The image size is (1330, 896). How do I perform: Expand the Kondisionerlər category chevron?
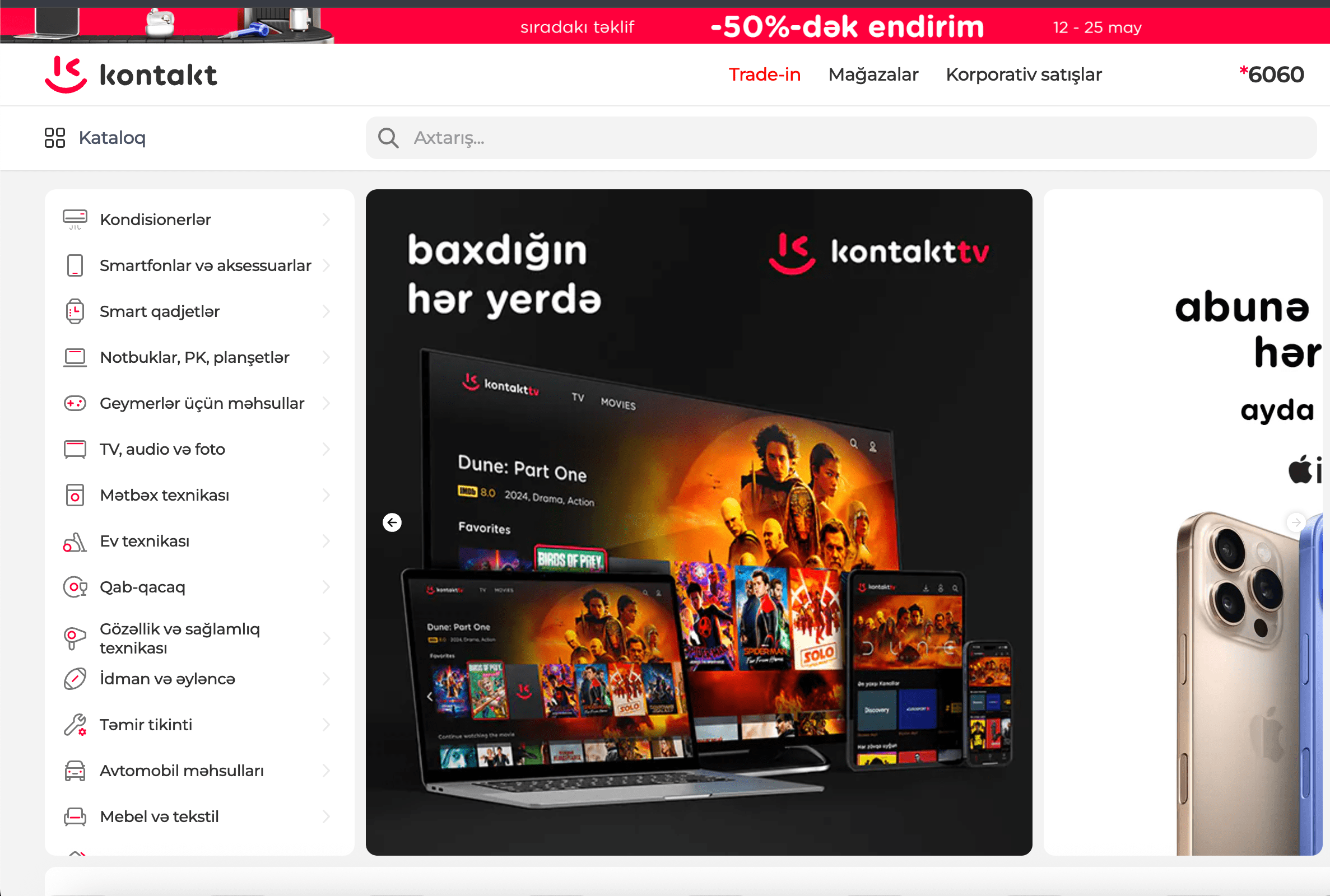(327, 220)
